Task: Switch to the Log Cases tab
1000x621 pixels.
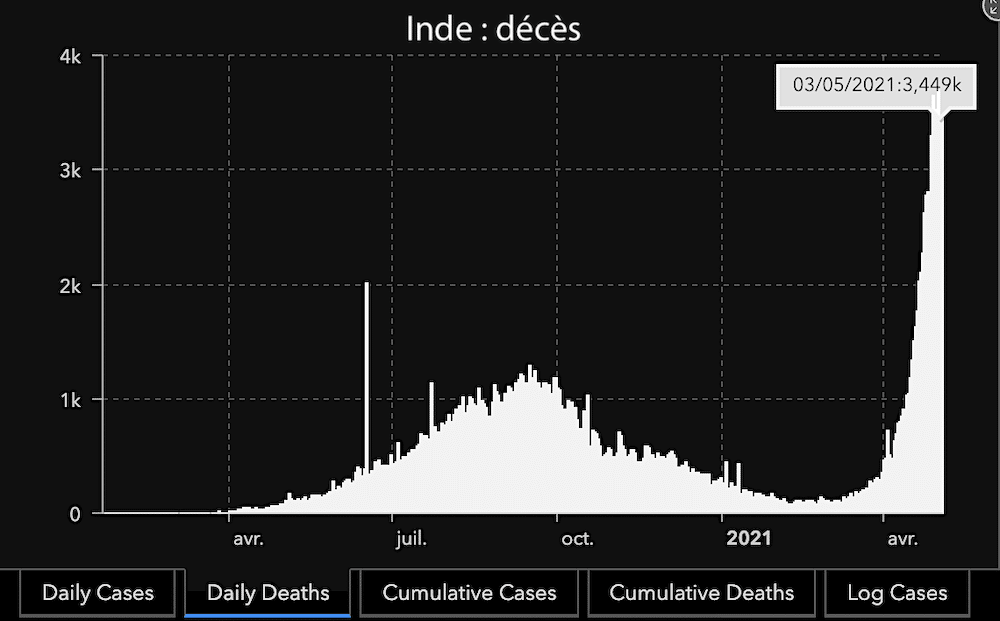Action: point(897,593)
